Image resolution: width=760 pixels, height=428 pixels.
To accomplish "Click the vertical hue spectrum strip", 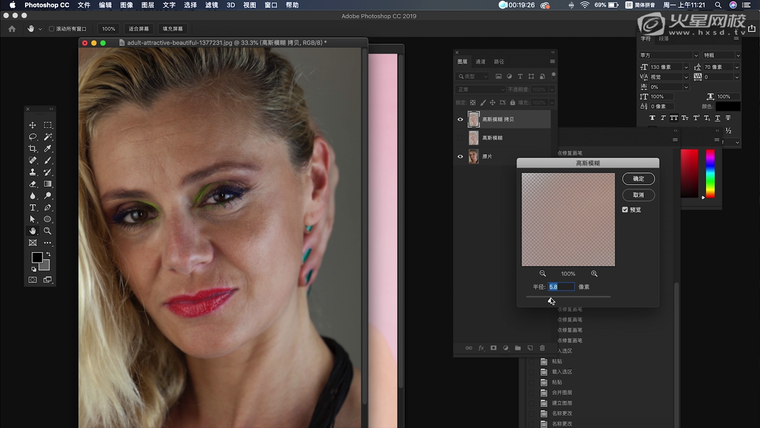I will [x=710, y=174].
